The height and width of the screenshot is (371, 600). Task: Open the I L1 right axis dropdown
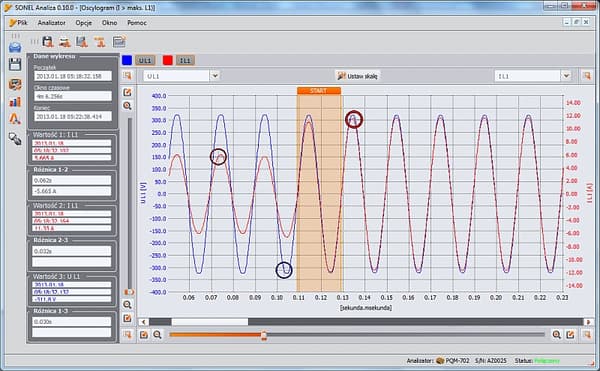coord(533,76)
